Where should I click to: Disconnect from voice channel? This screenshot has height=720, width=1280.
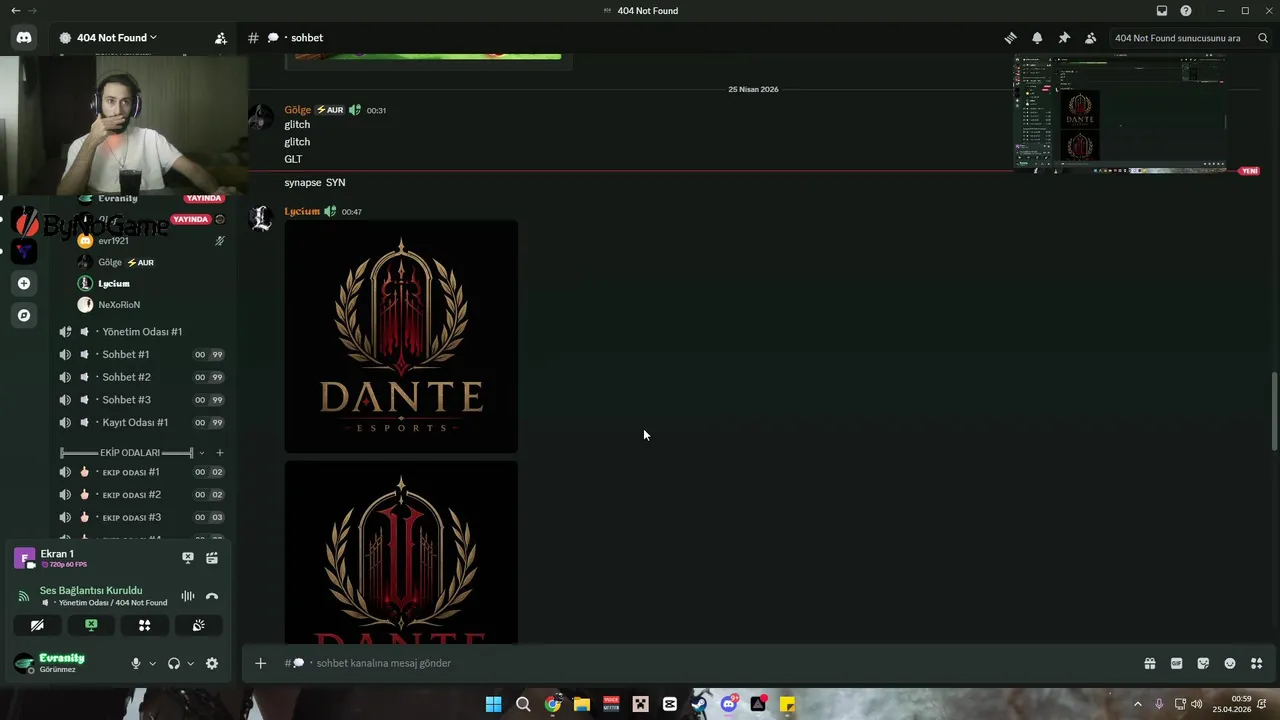coord(212,596)
